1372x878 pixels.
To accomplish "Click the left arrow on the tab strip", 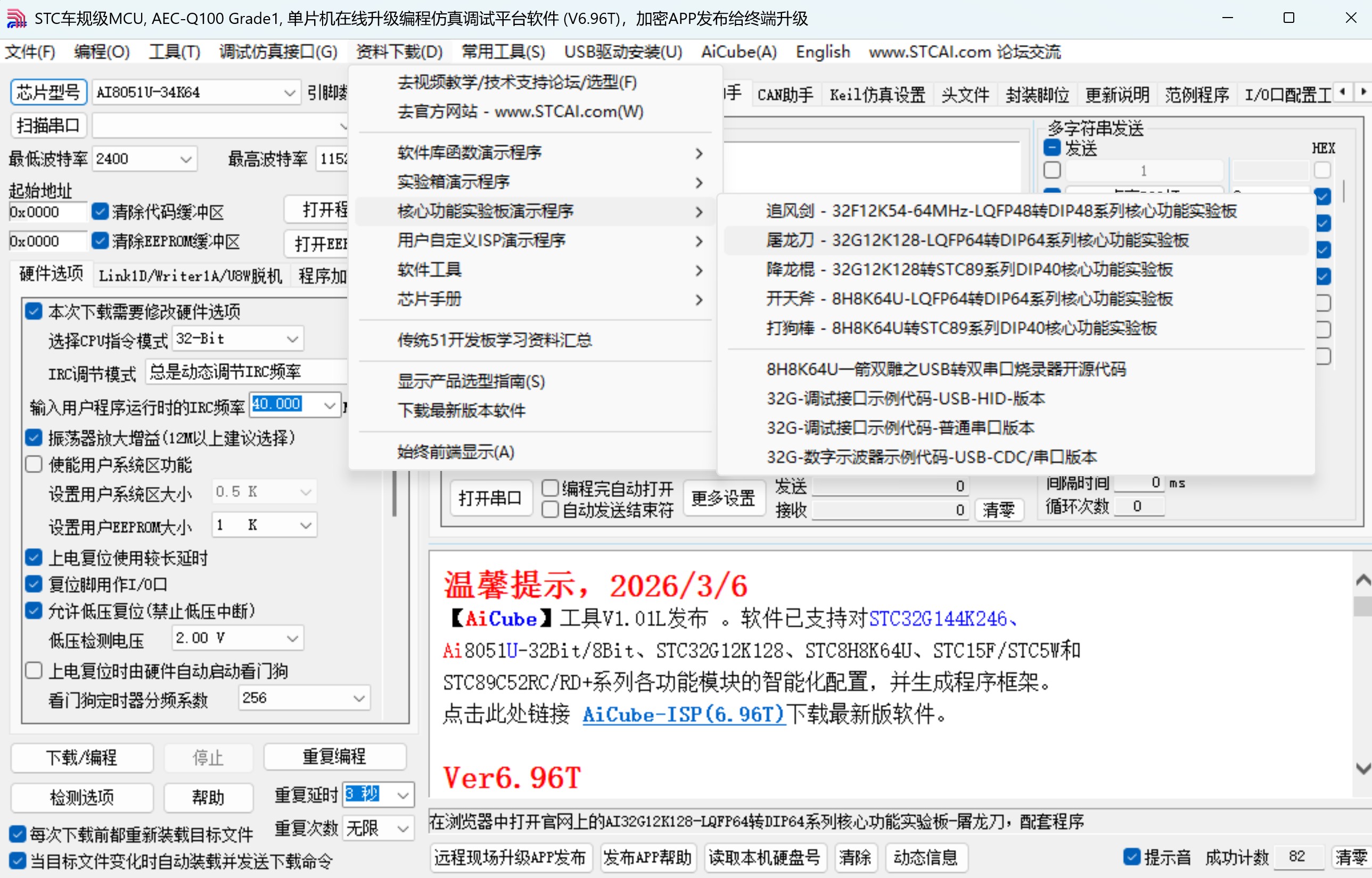I will pos(1343,91).
